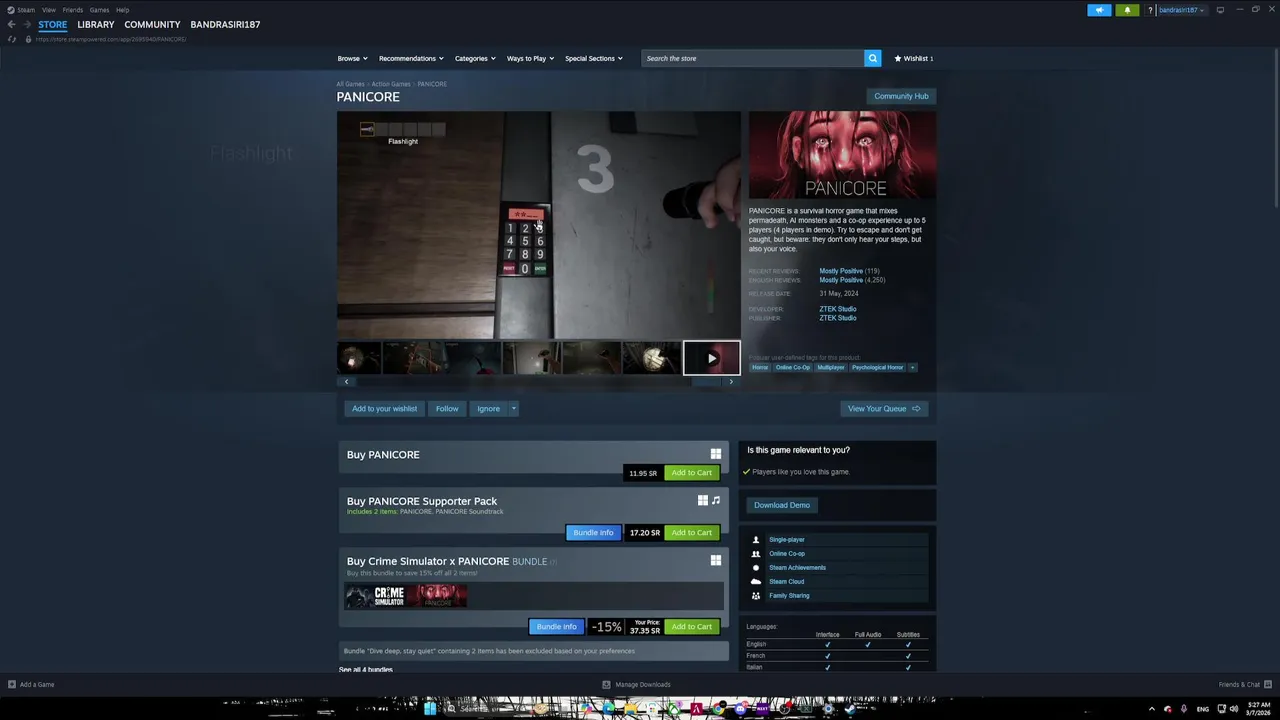Switch to the STORE tab
Screen dimensions: 1280x720
[x=53, y=24]
